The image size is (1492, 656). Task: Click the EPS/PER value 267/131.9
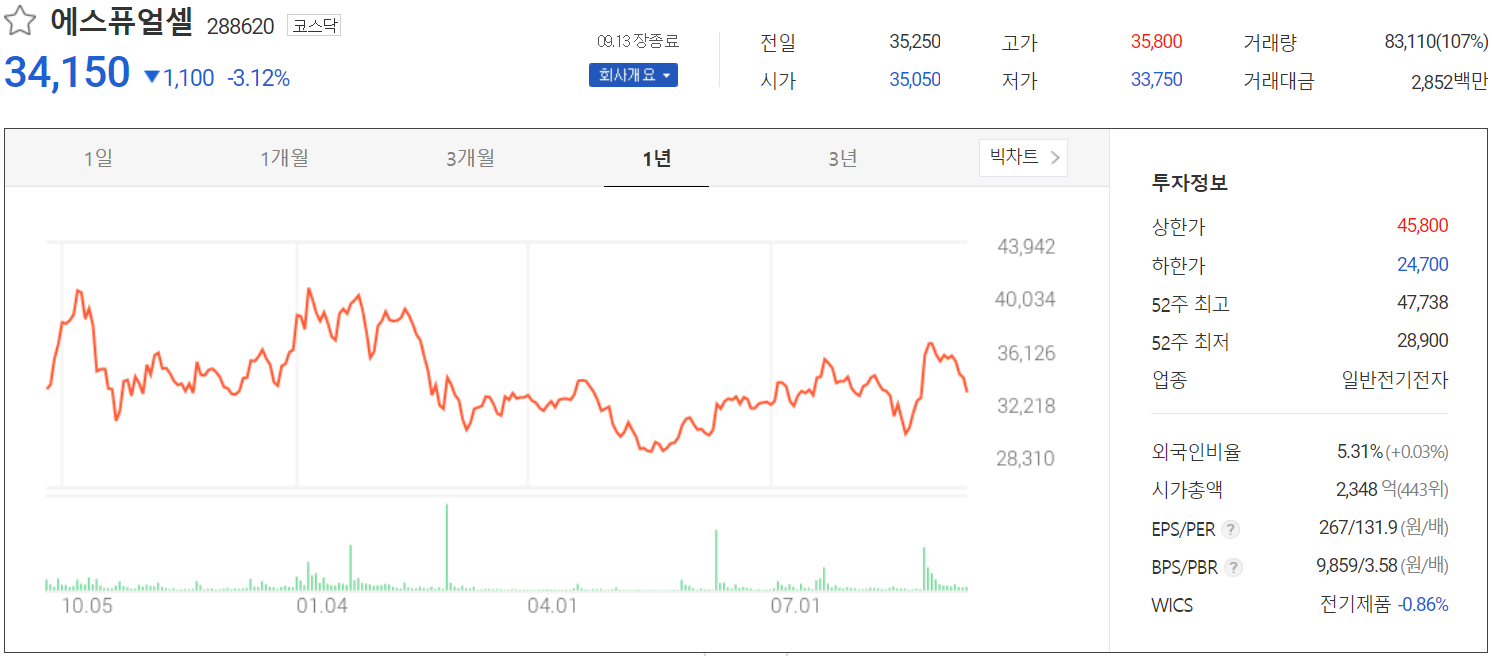(1357, 528)
